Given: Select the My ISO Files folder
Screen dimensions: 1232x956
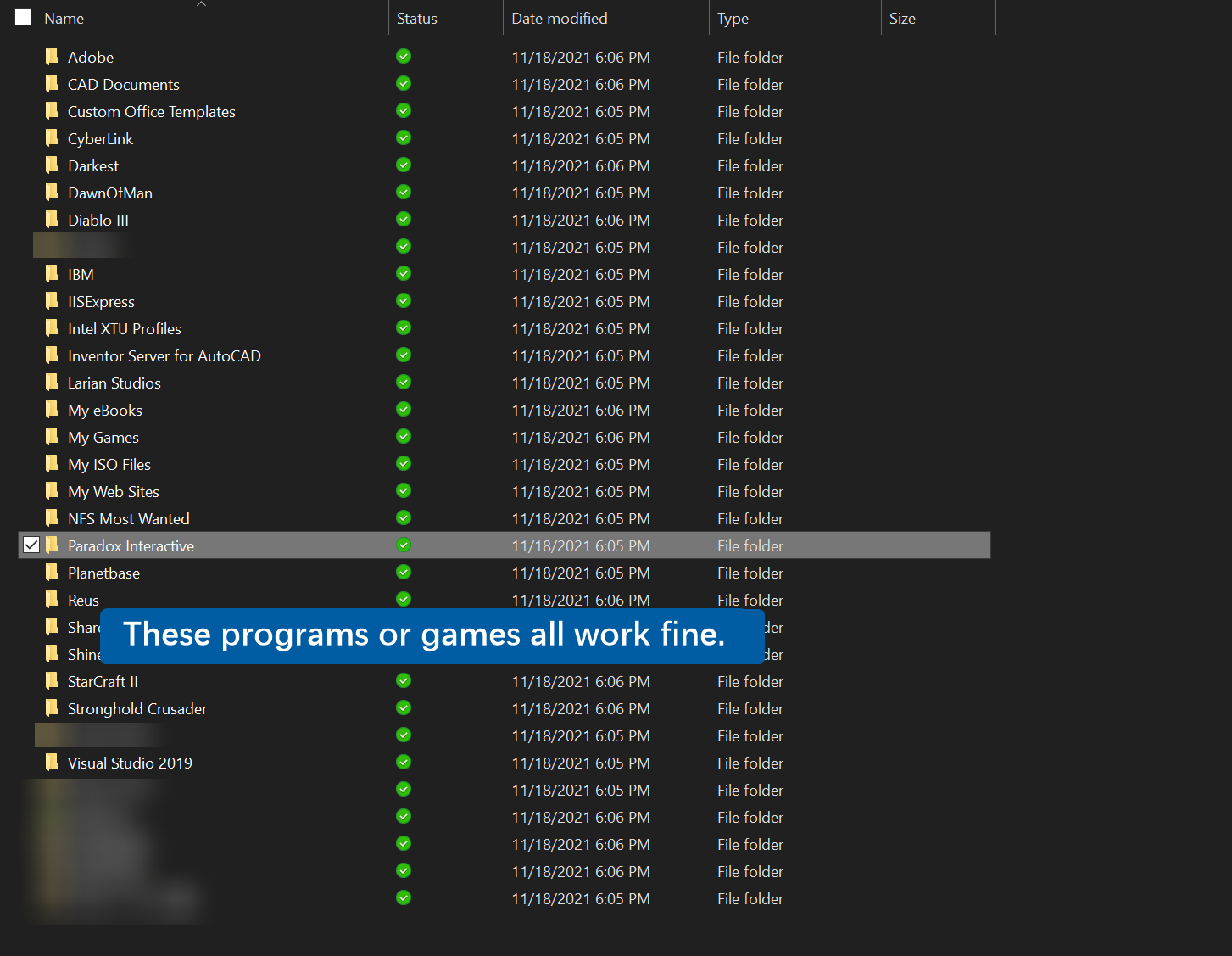Looking at the screenshot, I should [109, 464].
